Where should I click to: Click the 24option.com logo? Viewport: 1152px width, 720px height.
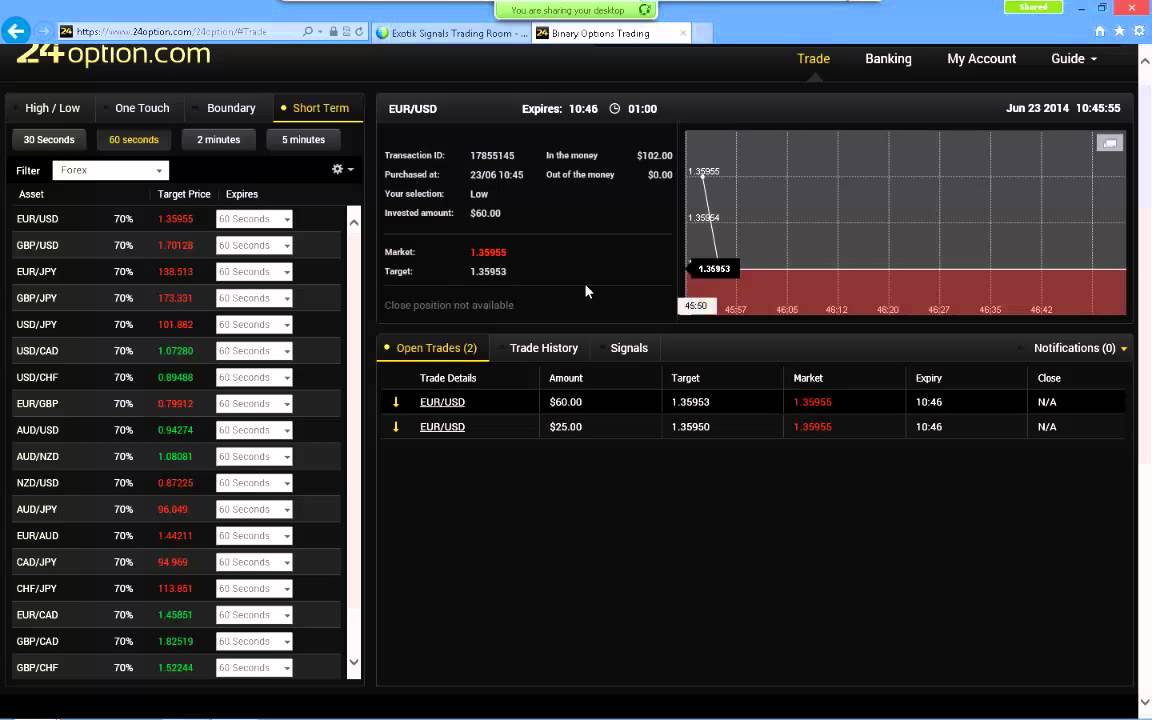pos(113,54)
